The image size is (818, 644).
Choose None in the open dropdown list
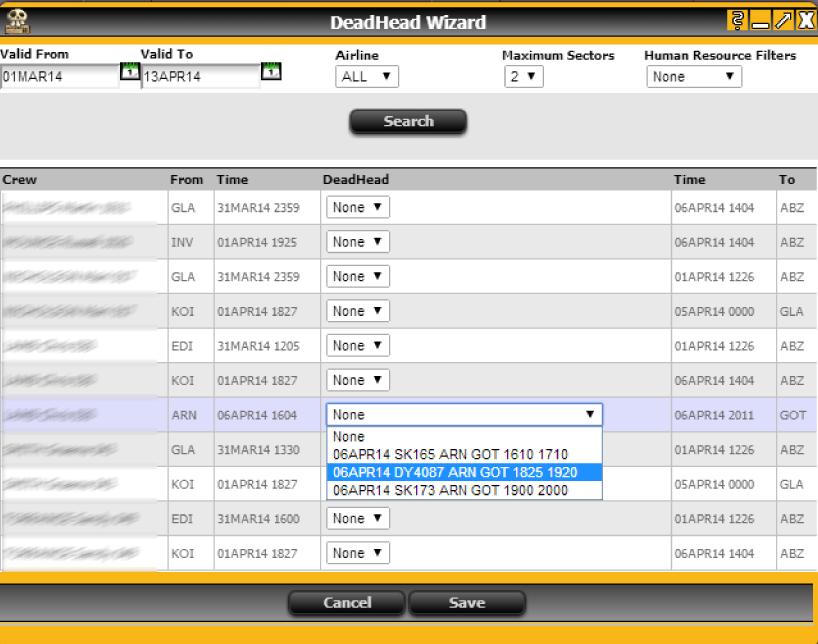[x=464, y=436]
